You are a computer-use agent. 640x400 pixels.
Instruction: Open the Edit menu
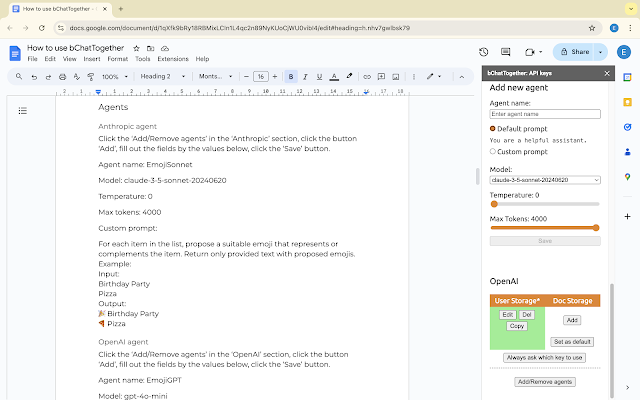[50, 59]
